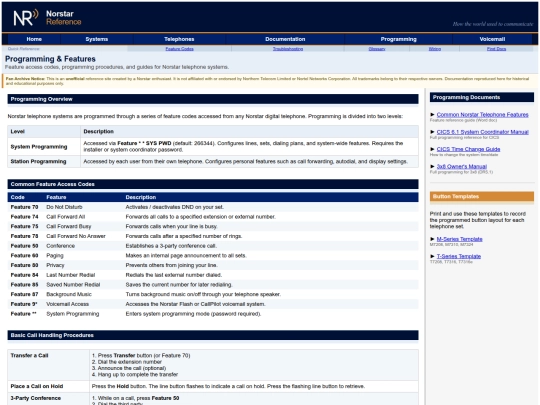Select the System Programming table cell
The height and width of the screenshot is (405, 540).
(x=44, y=147)
